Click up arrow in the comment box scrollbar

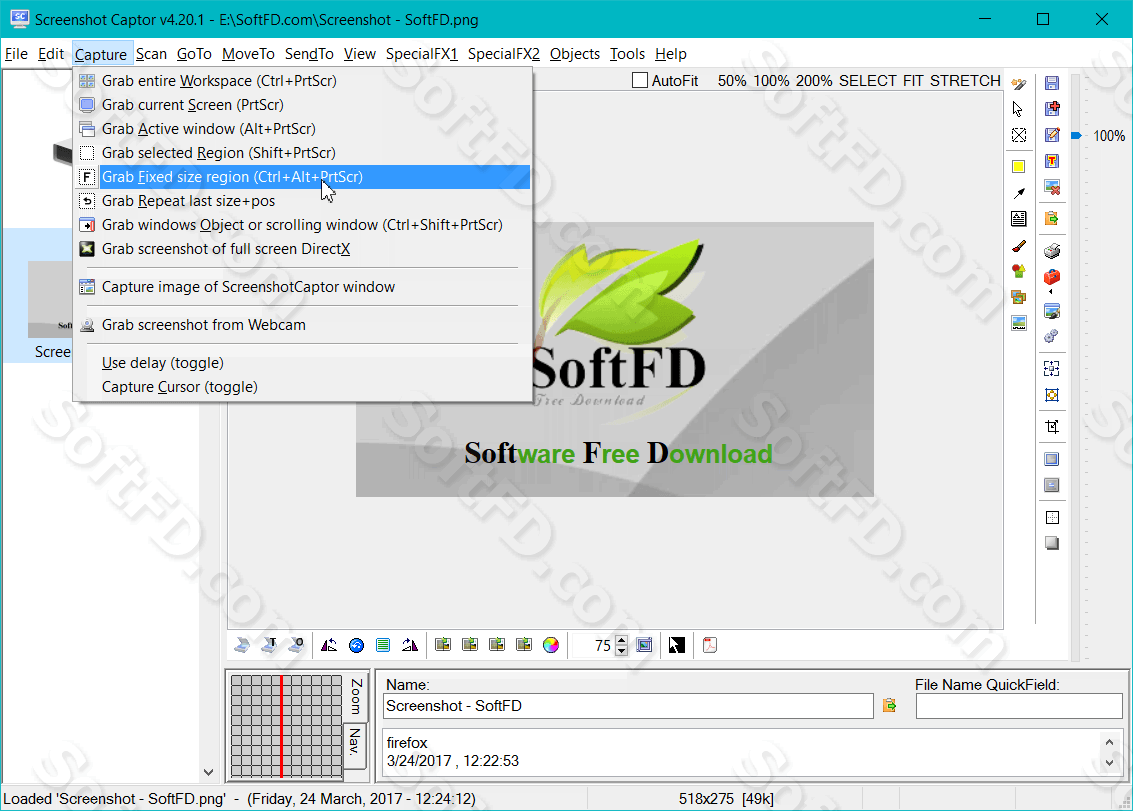coord(1110,742)
